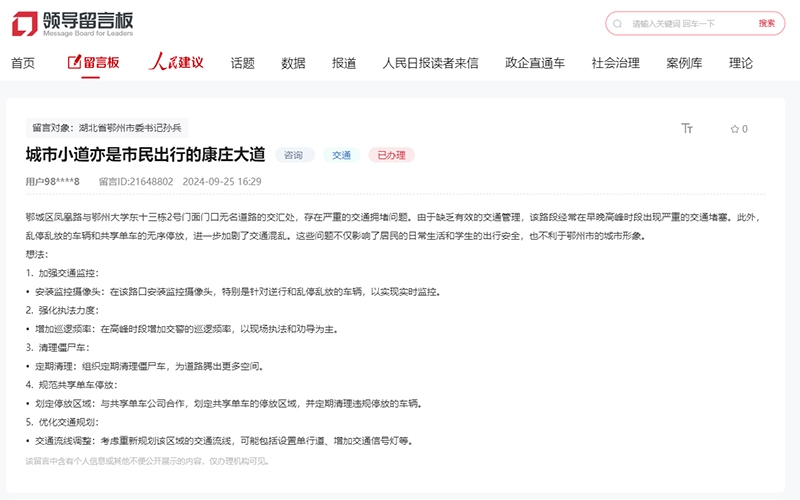Click the timestamp 2024-09-25 16:29
This screenshot has width=800, height=500.
222,182
